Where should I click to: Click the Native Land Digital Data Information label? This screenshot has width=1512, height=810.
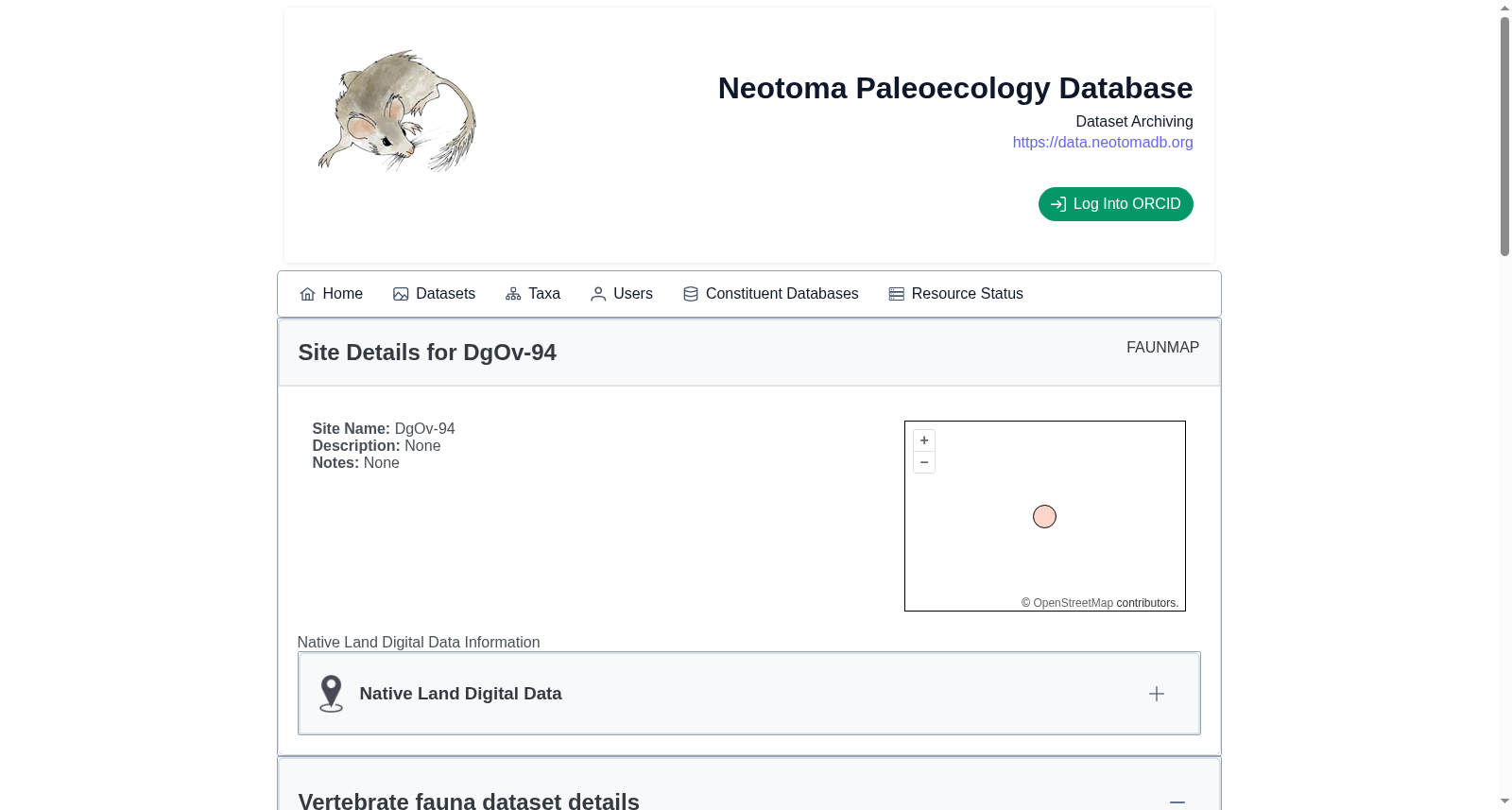click(x=419, y=643)
